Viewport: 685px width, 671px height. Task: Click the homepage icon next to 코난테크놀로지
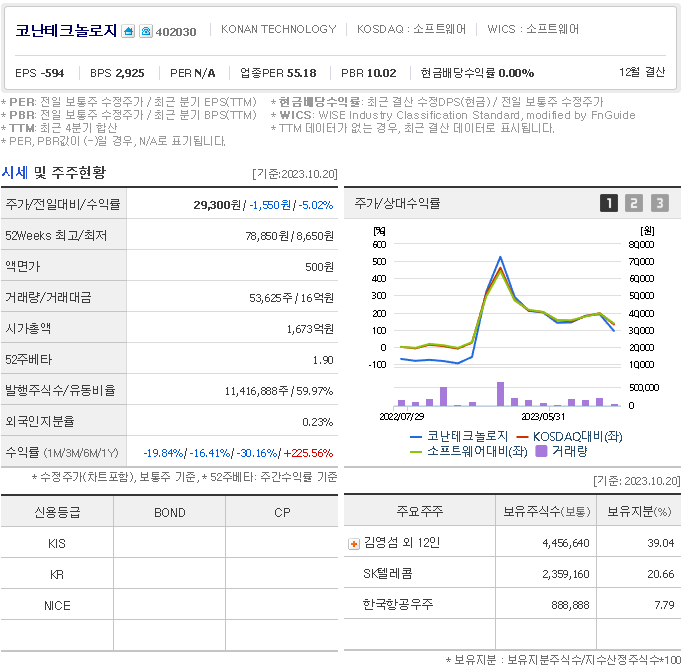pyautogui.click(x=128, y=31)
